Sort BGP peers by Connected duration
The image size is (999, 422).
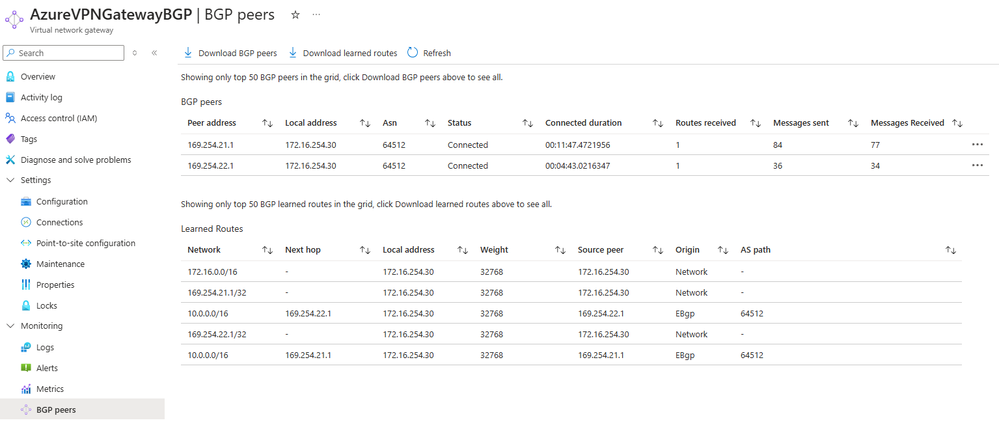point(658,123)
